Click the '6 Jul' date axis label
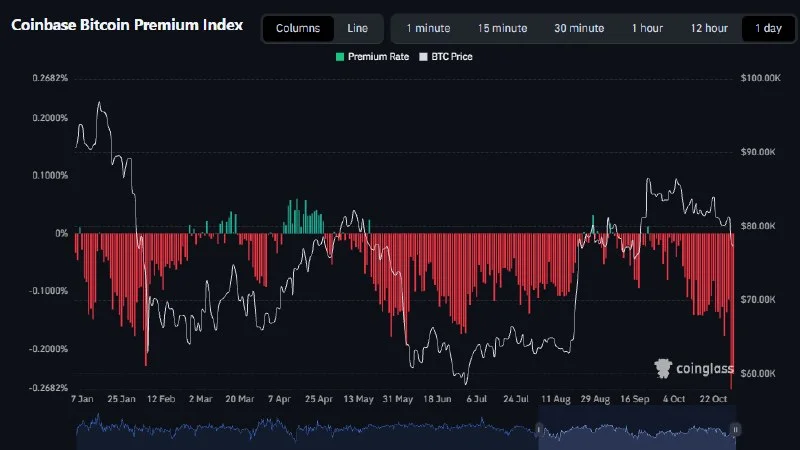 477,398
